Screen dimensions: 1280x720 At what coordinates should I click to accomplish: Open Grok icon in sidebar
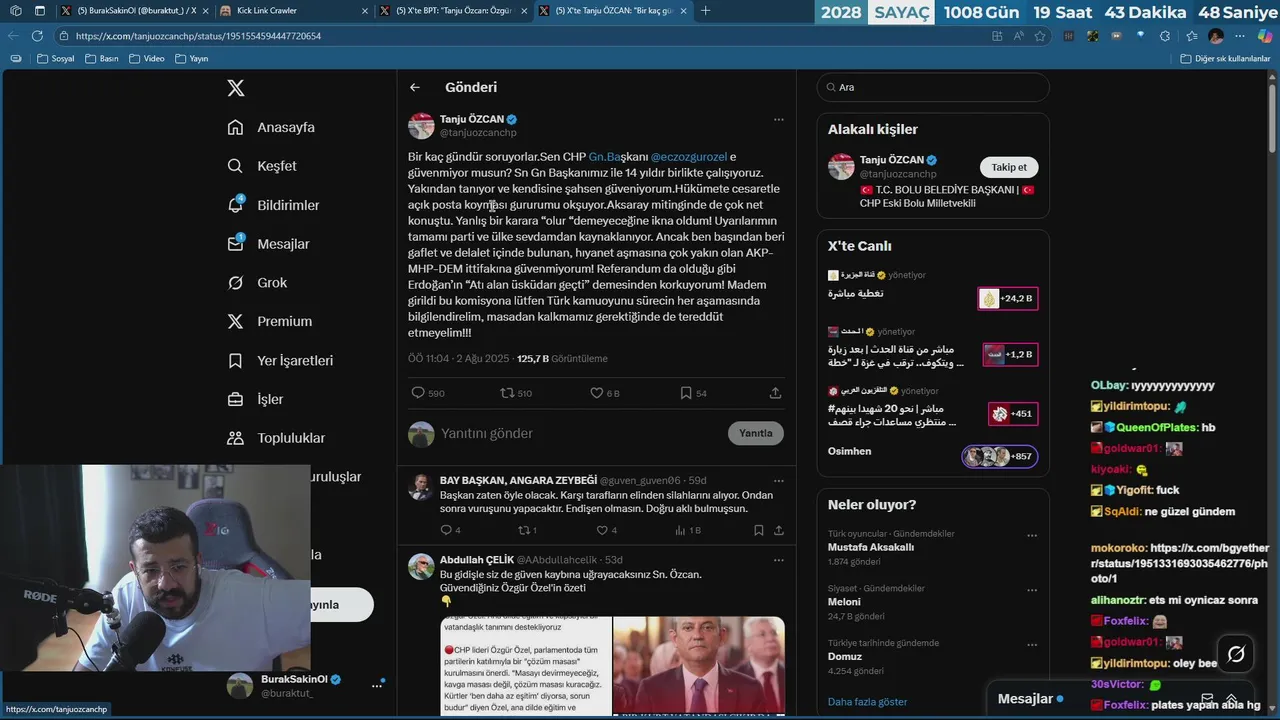click(235, 283)
